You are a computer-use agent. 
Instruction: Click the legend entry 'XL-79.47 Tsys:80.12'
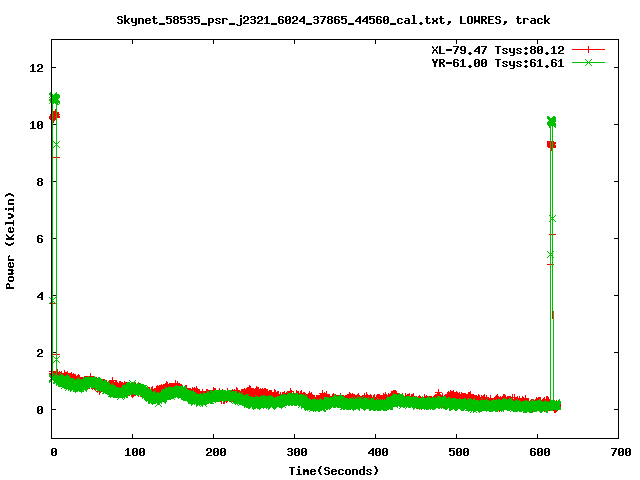[x=498, y=50]
